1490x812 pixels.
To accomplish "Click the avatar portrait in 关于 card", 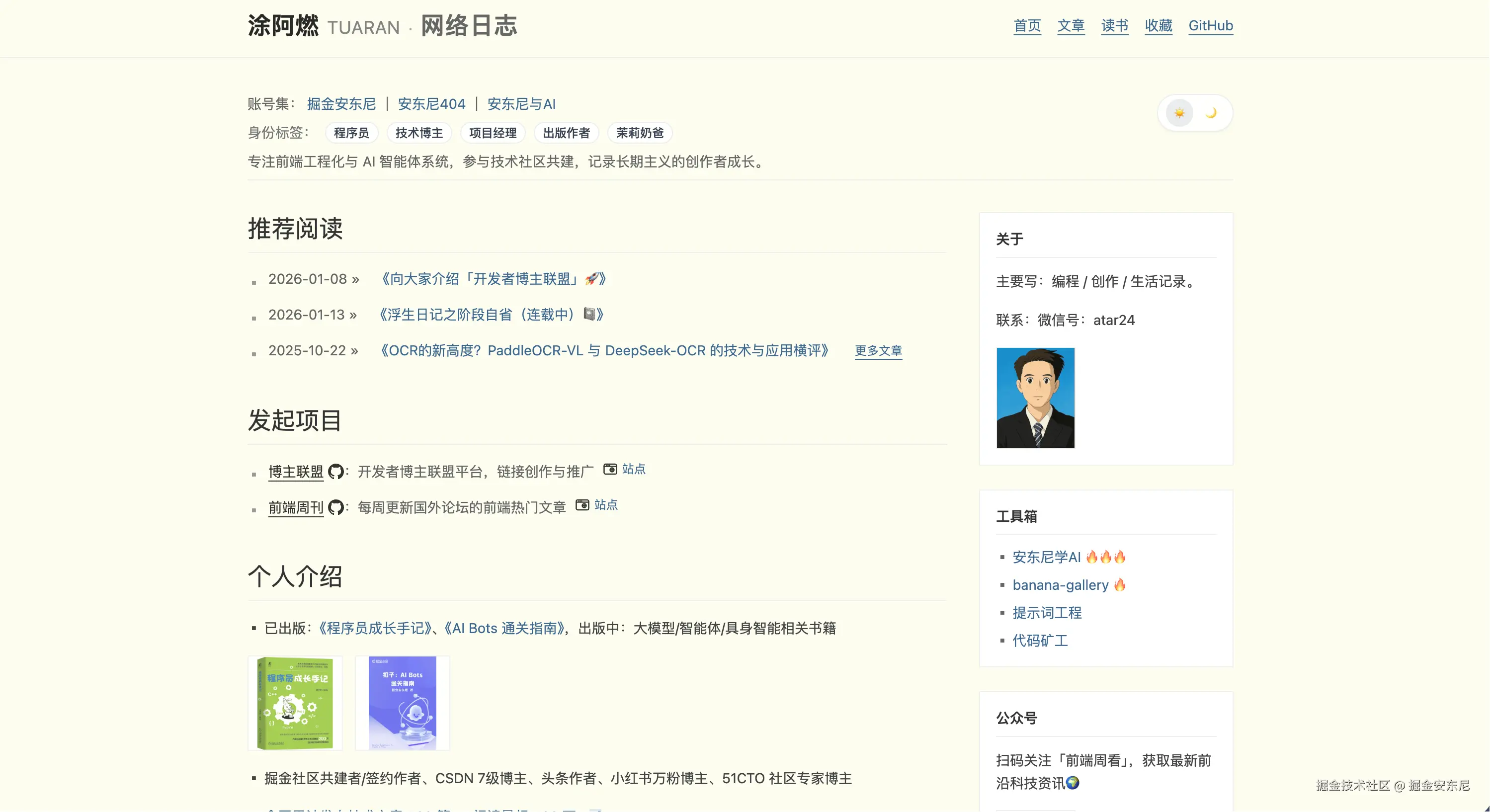I will (1035, 398).
